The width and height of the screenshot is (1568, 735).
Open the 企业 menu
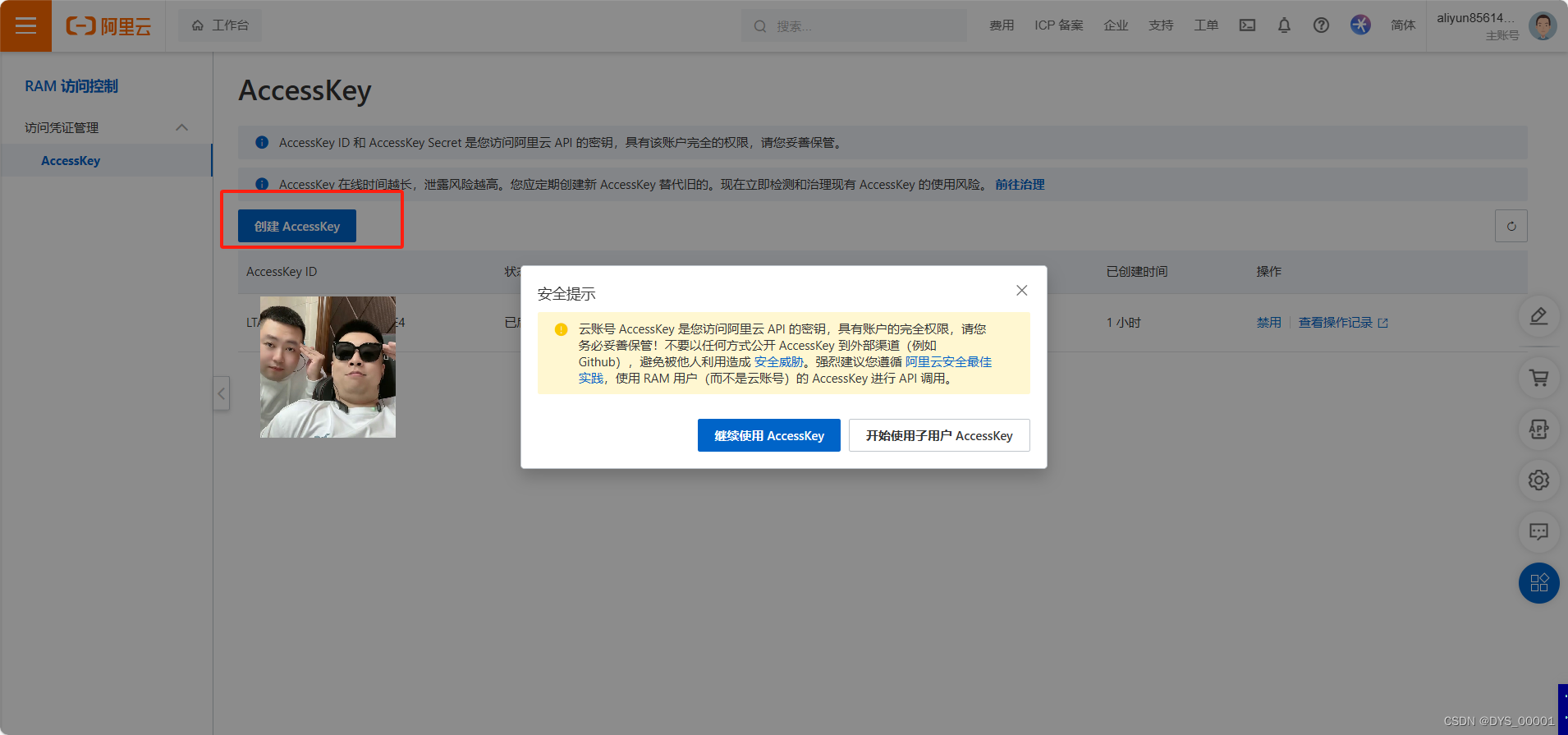pos(1116,25)
